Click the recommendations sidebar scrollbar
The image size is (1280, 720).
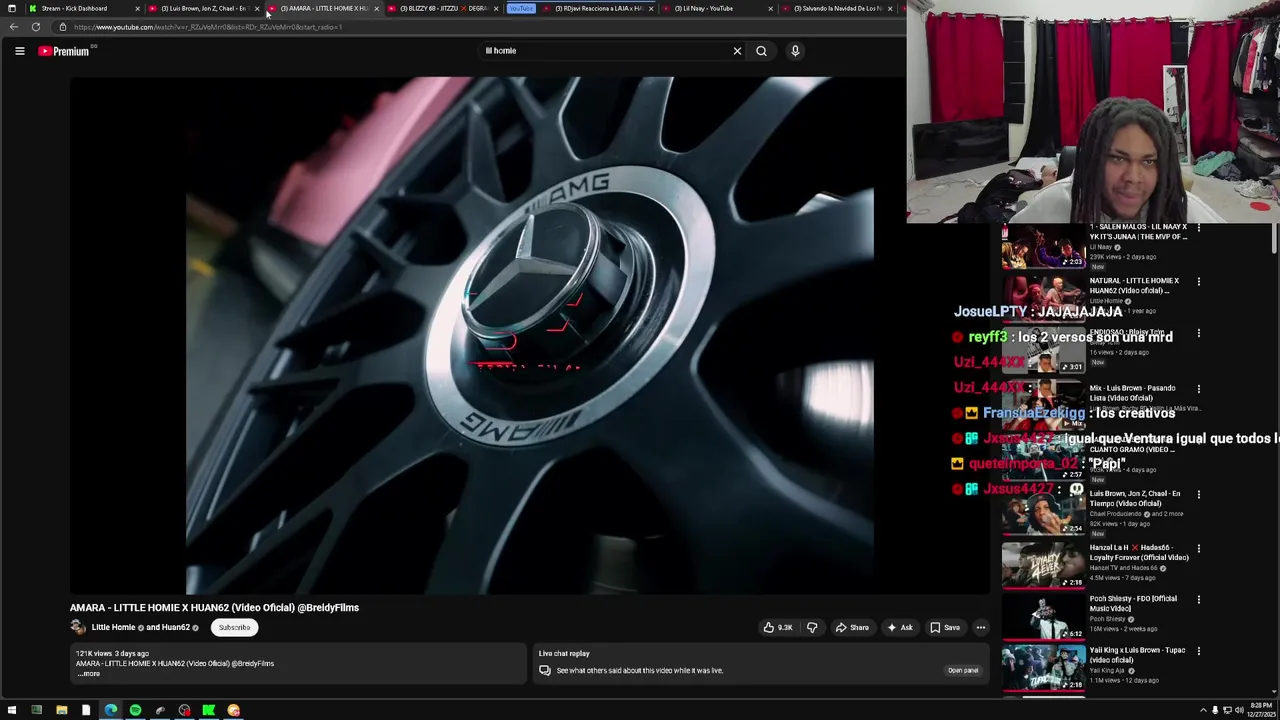point(1274,238)
